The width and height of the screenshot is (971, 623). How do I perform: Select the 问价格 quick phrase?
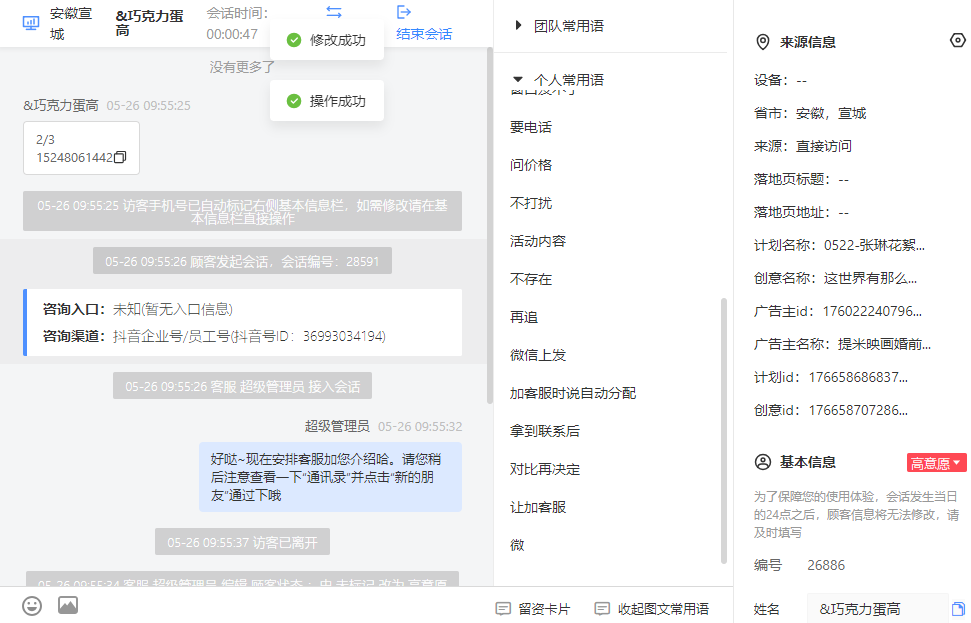[x=531, y=165]
